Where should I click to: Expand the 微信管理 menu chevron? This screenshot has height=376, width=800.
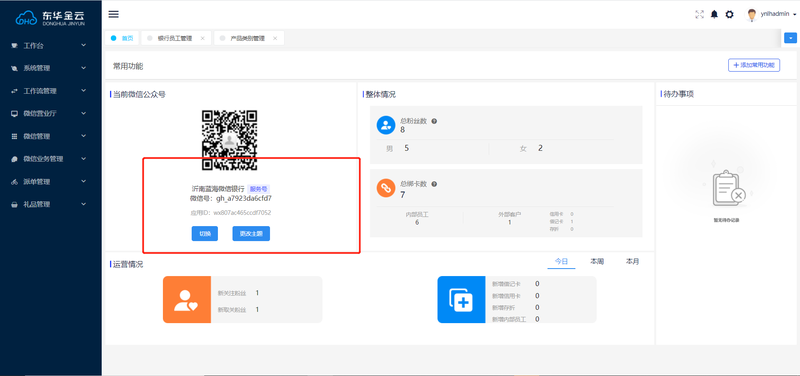click(84, 136)
